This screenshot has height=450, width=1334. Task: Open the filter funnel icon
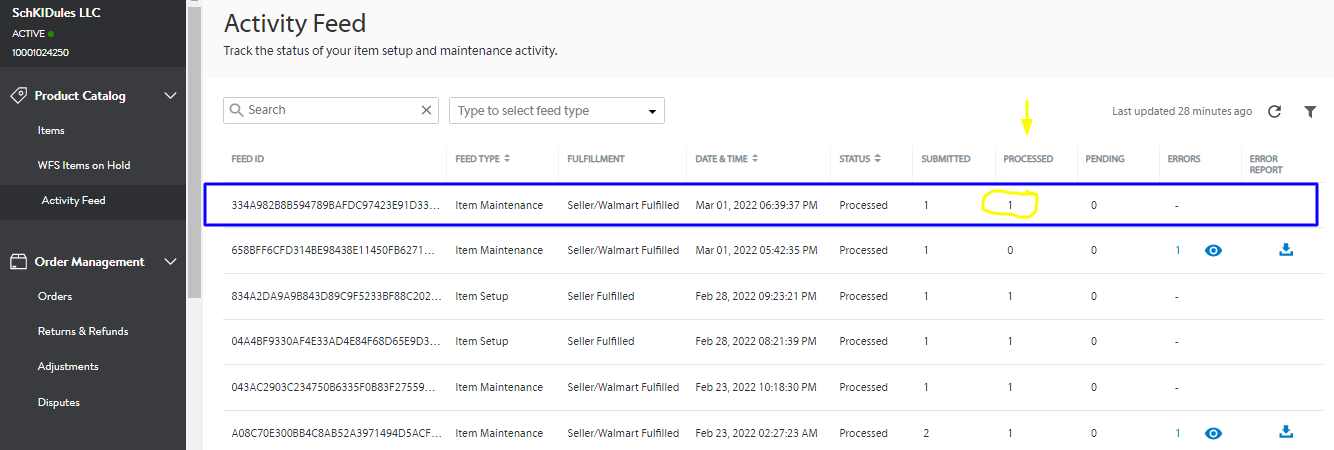[x=1310, y=111]
